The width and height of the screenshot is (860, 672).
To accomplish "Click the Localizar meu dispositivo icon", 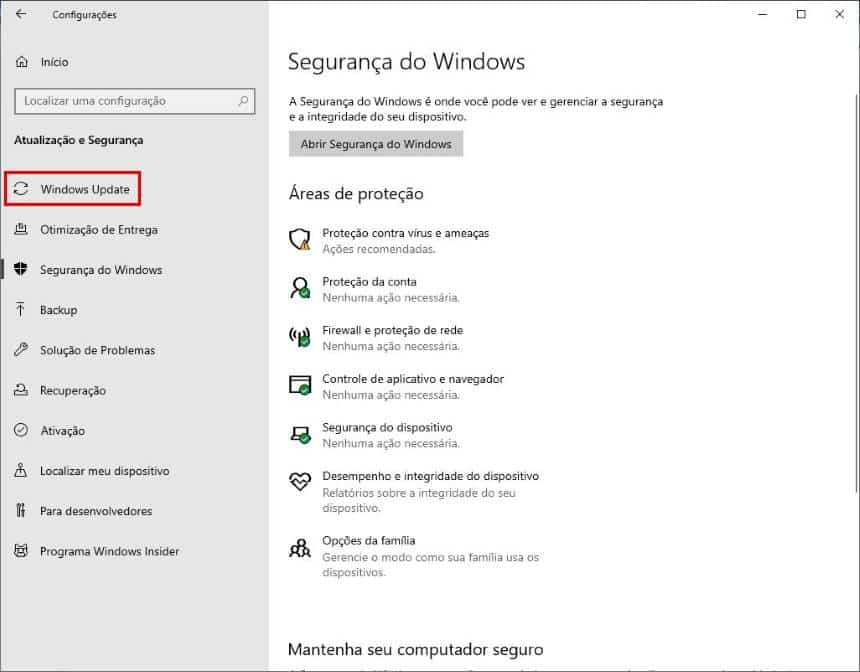I will pos(21,471).
